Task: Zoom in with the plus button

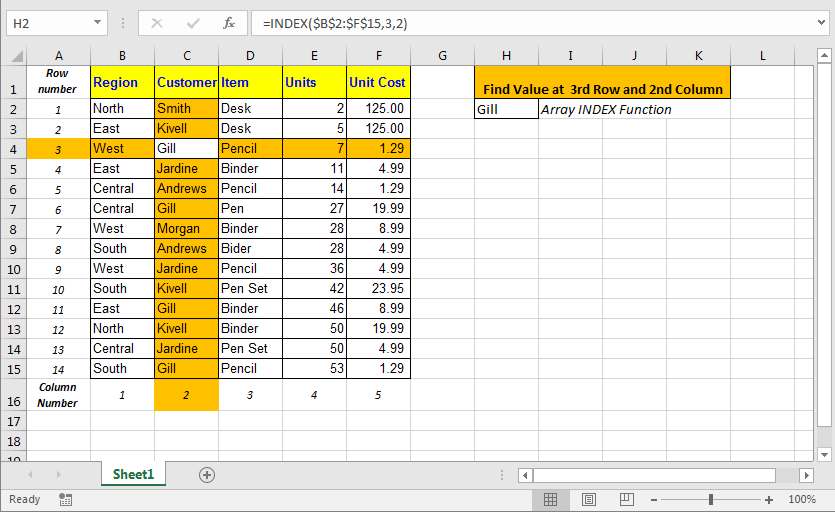Action: 768,500
